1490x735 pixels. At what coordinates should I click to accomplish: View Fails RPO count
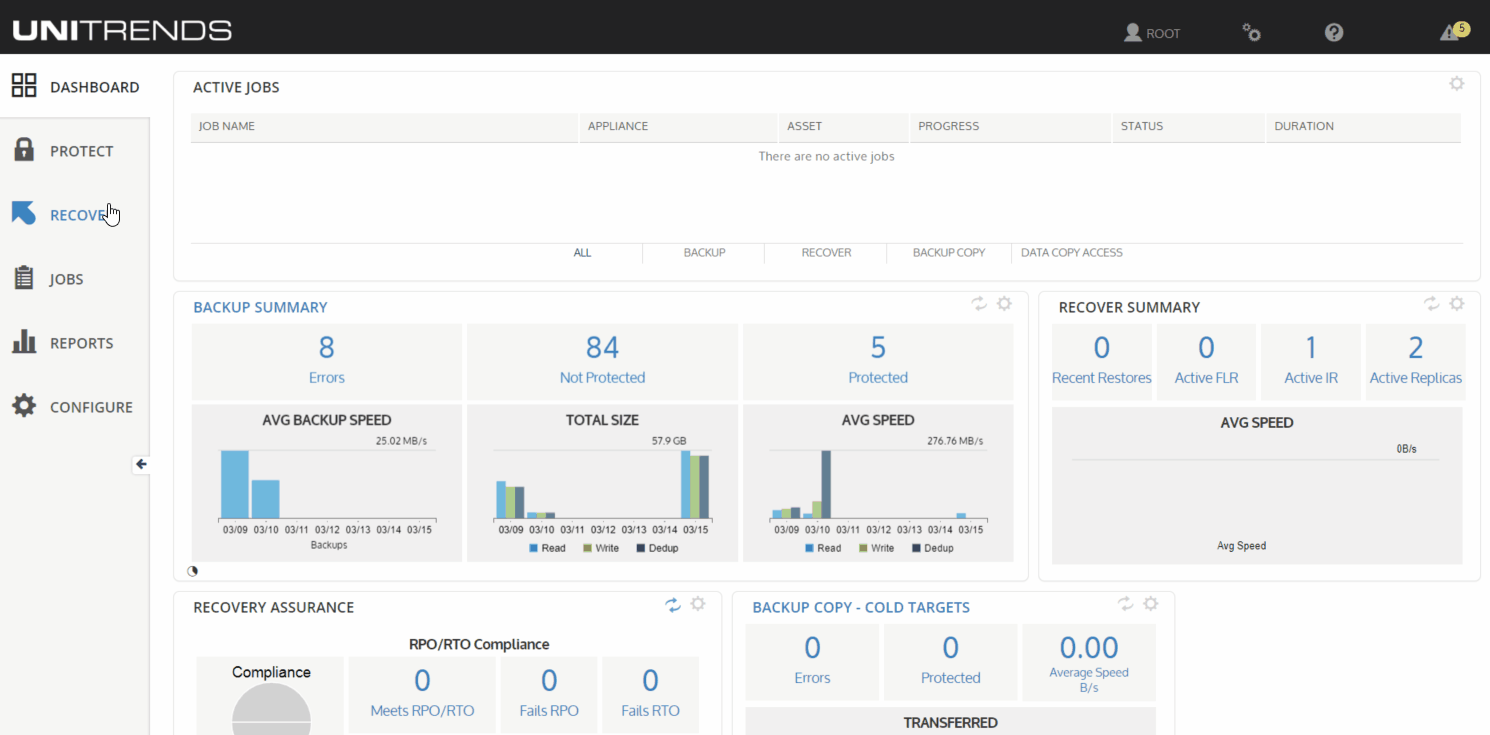click(x=549, y=694)
